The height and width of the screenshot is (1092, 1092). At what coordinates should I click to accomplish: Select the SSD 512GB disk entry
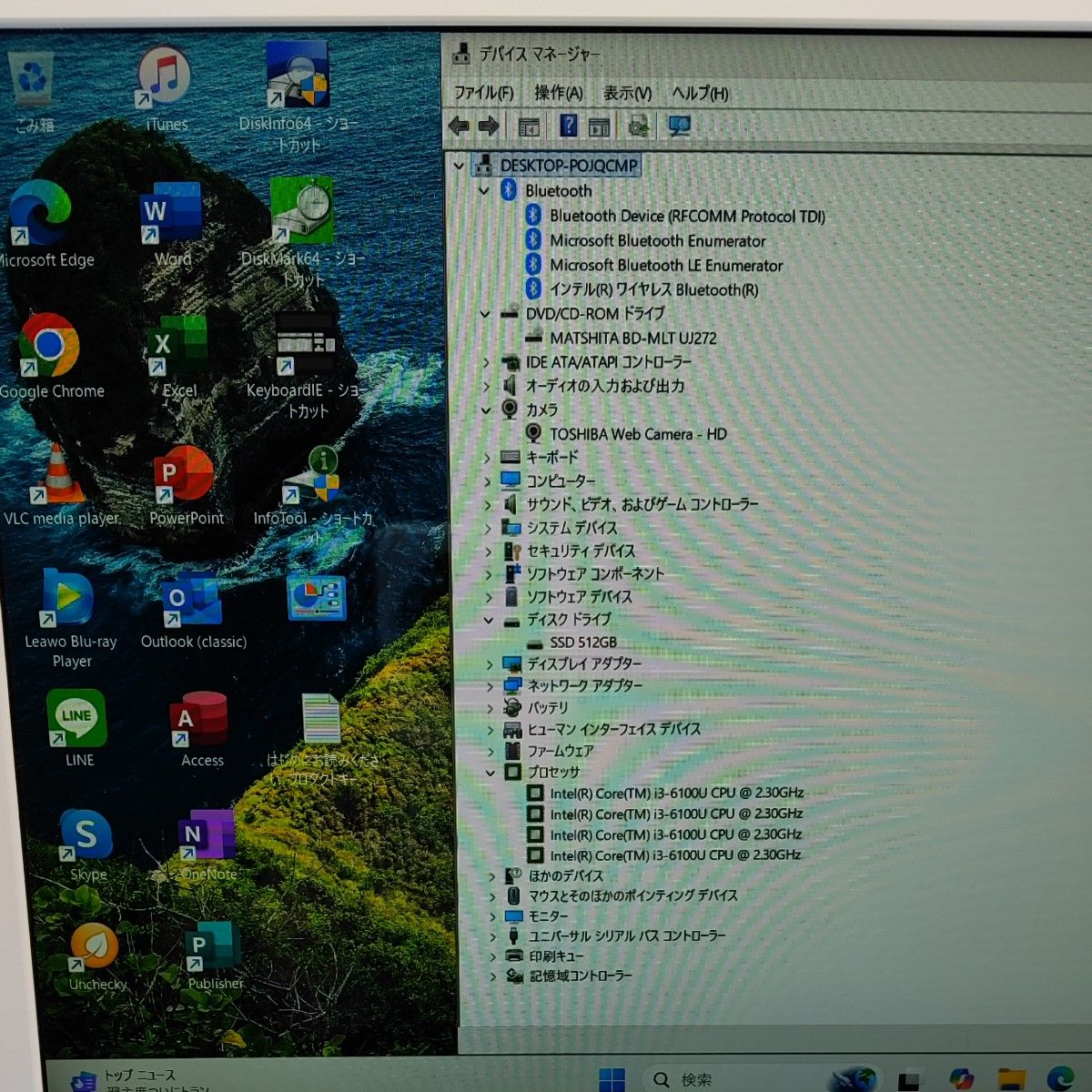[x=583, y=642]
